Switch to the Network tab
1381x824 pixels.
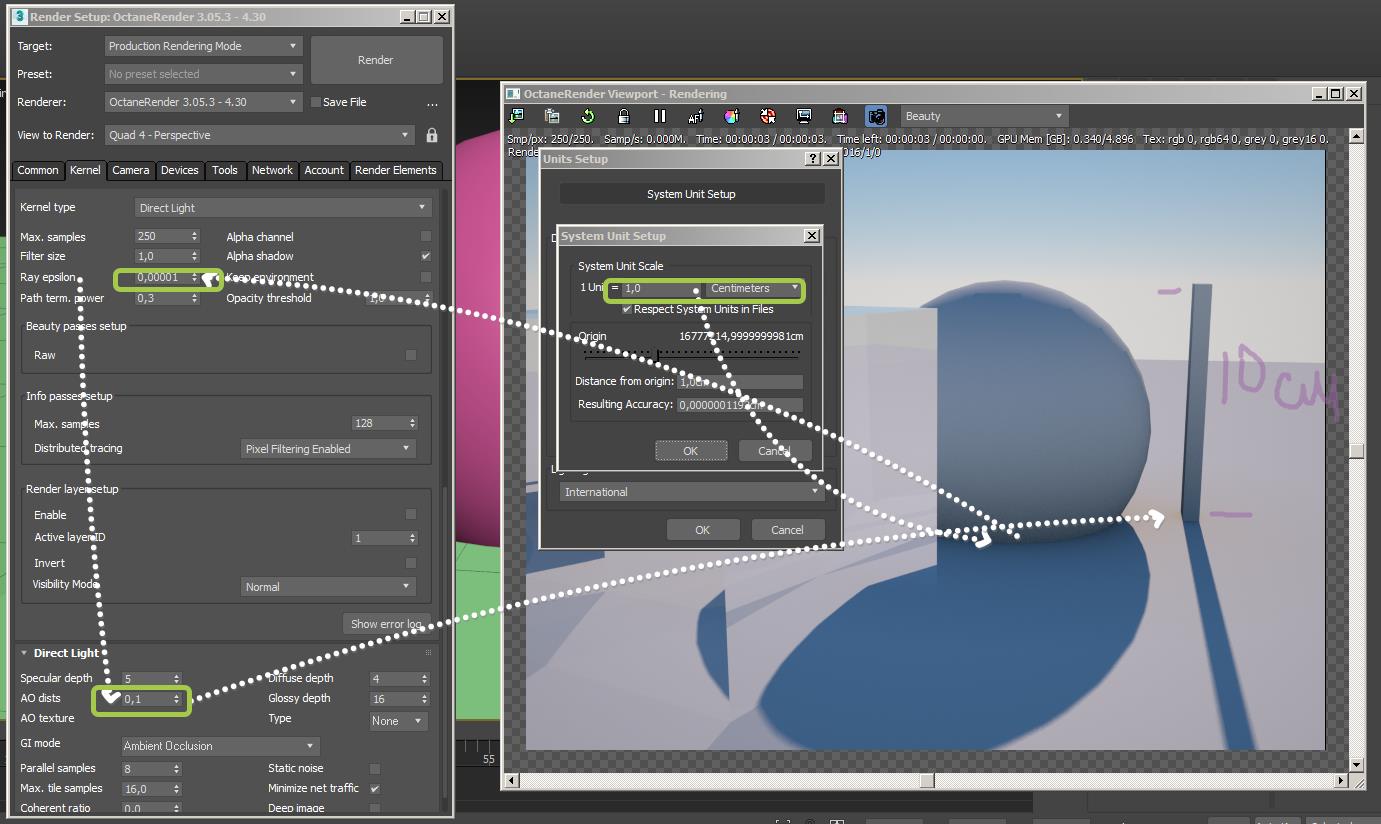tap(272, 170)
